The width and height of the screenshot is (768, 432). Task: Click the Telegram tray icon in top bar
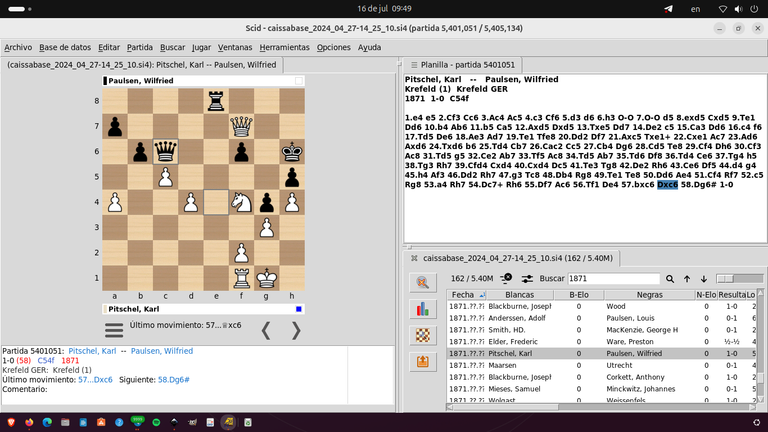tap(668, 9)
